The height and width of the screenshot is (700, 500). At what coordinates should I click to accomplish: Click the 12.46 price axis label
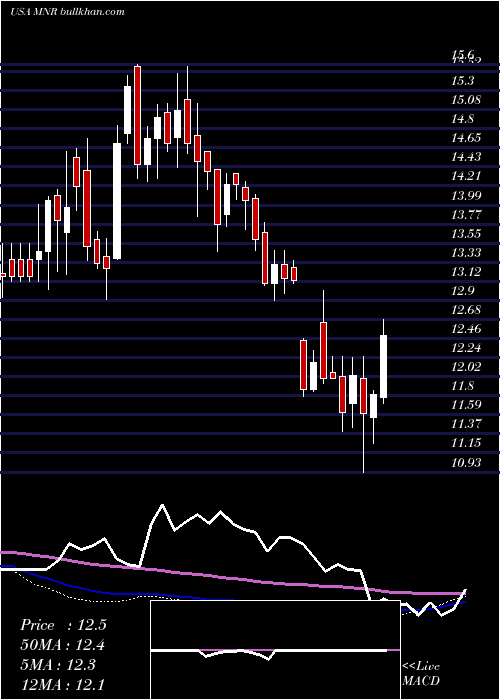pyautogui.click(x=466, y=329)
